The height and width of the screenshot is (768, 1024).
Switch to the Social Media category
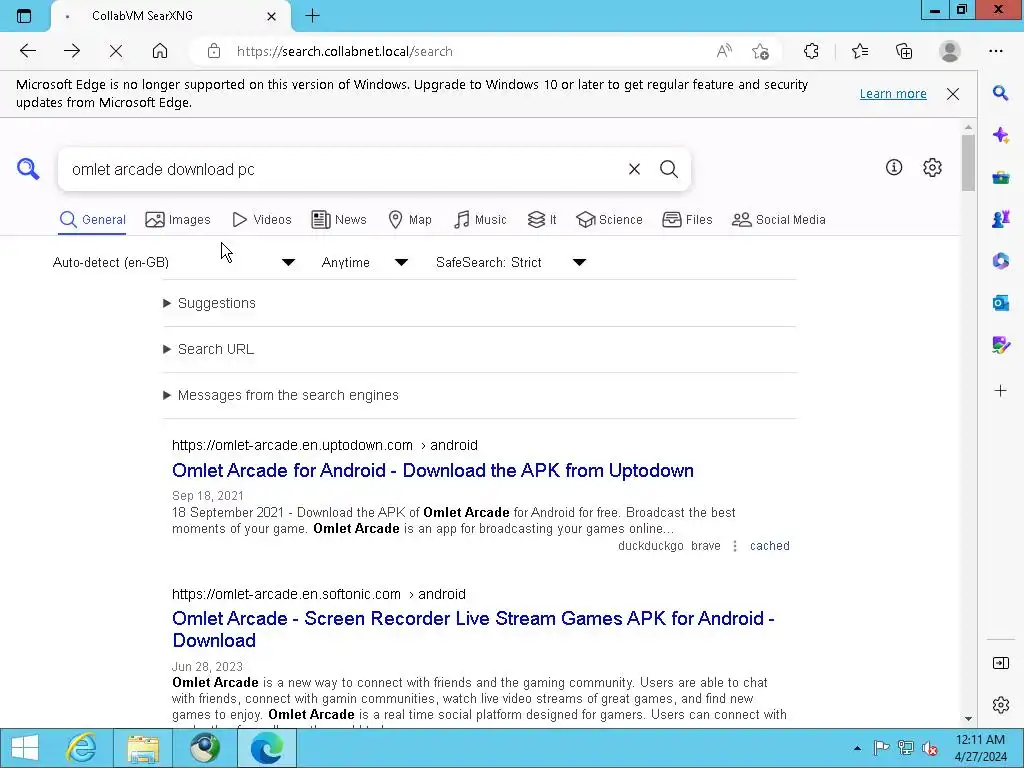click(x=778, y=219)
